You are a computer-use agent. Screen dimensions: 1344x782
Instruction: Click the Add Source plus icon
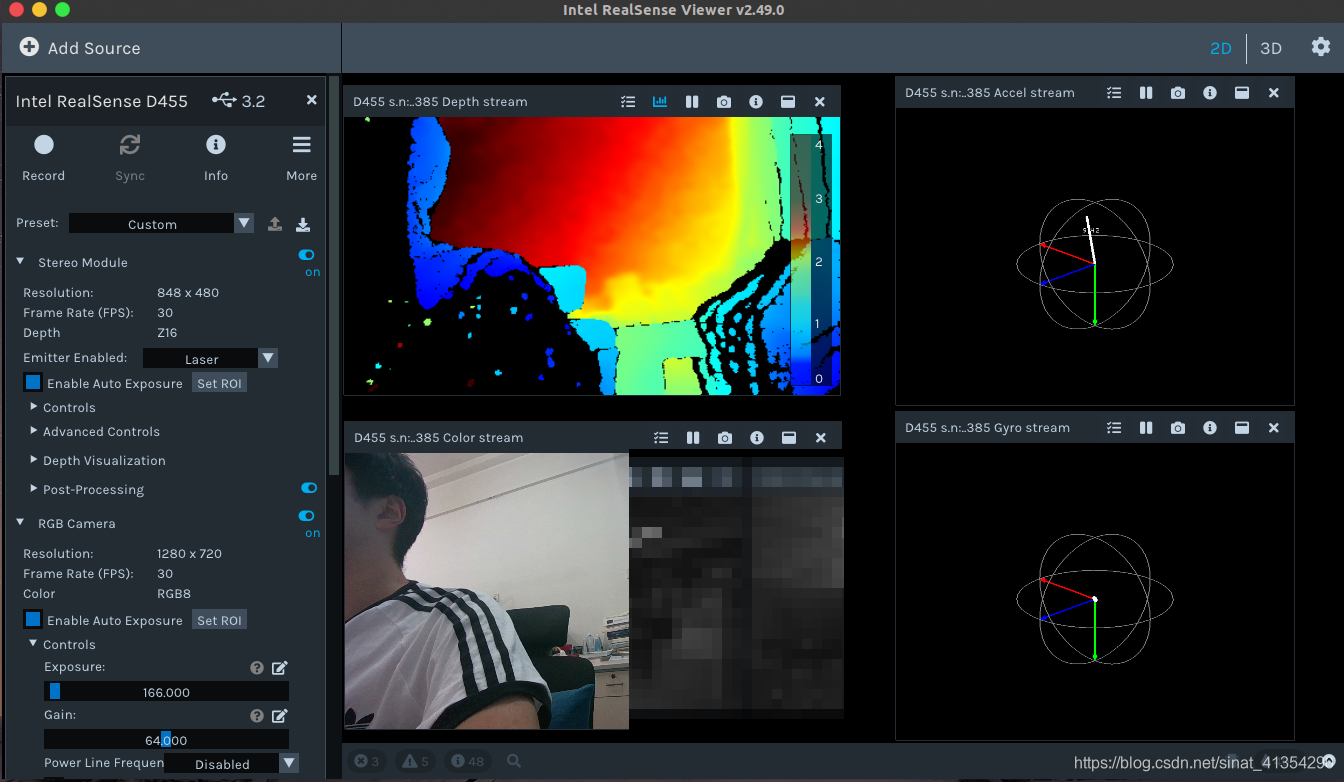tap(29, 47)
